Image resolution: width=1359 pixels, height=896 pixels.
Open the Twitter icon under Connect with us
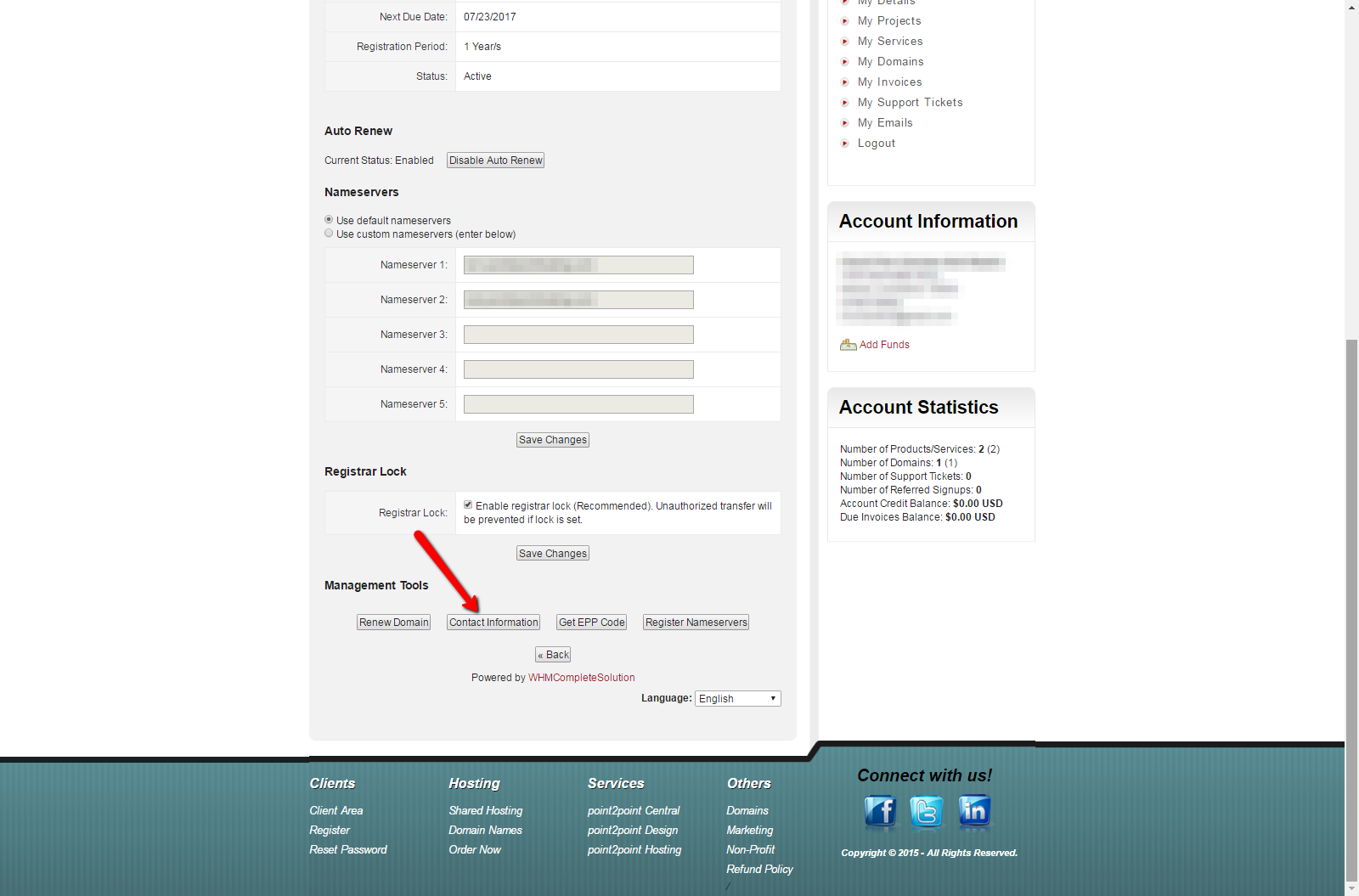(927, 811)
